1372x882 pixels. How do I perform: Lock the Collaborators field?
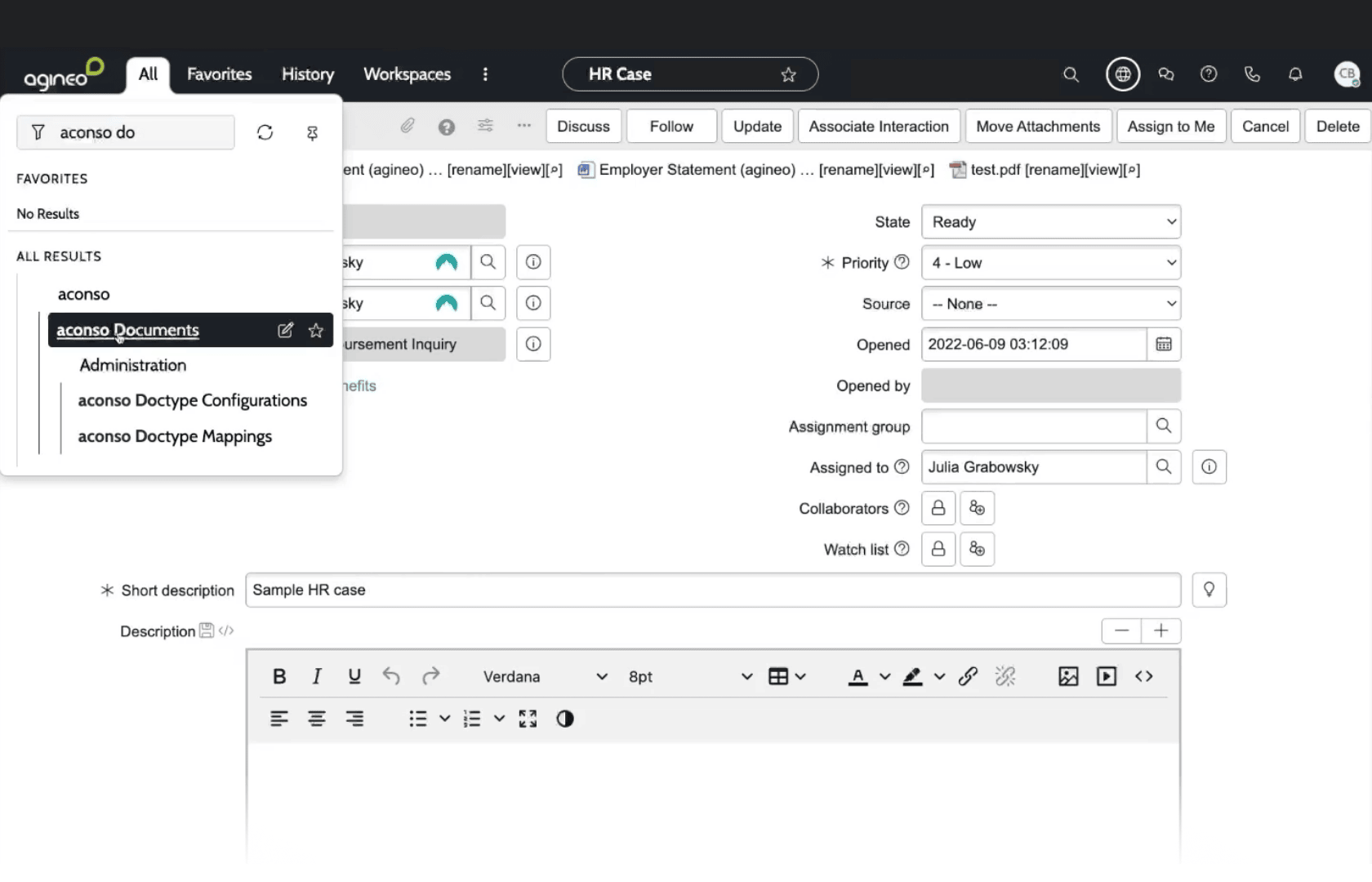pyautogui.click(x=938, y=507)
